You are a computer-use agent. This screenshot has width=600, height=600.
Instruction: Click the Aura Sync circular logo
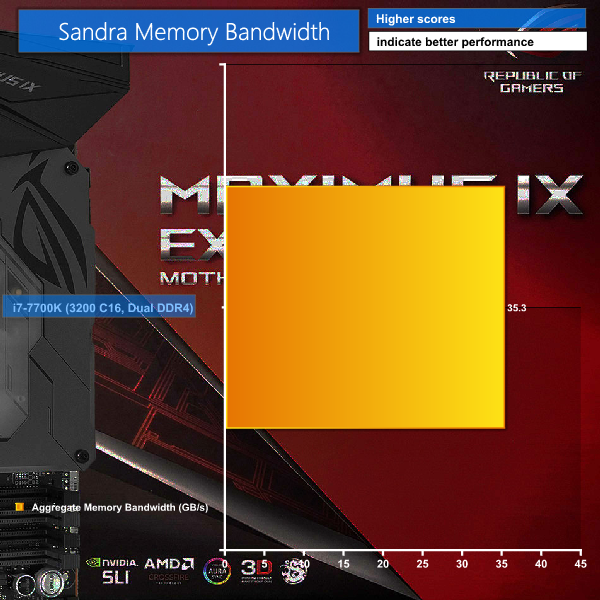(x=217, y=571)
